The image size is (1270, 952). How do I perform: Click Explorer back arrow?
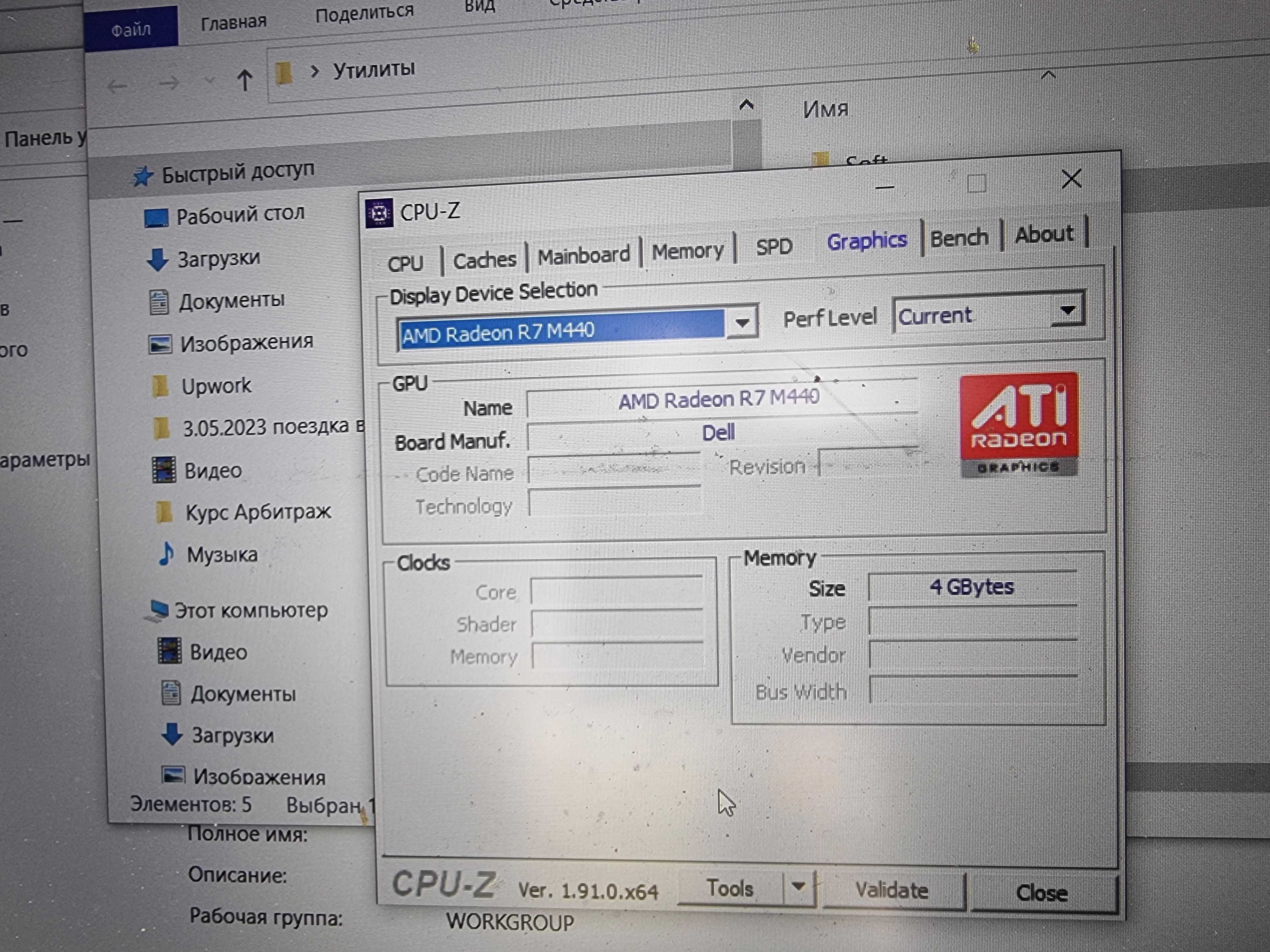click(117, 87)
